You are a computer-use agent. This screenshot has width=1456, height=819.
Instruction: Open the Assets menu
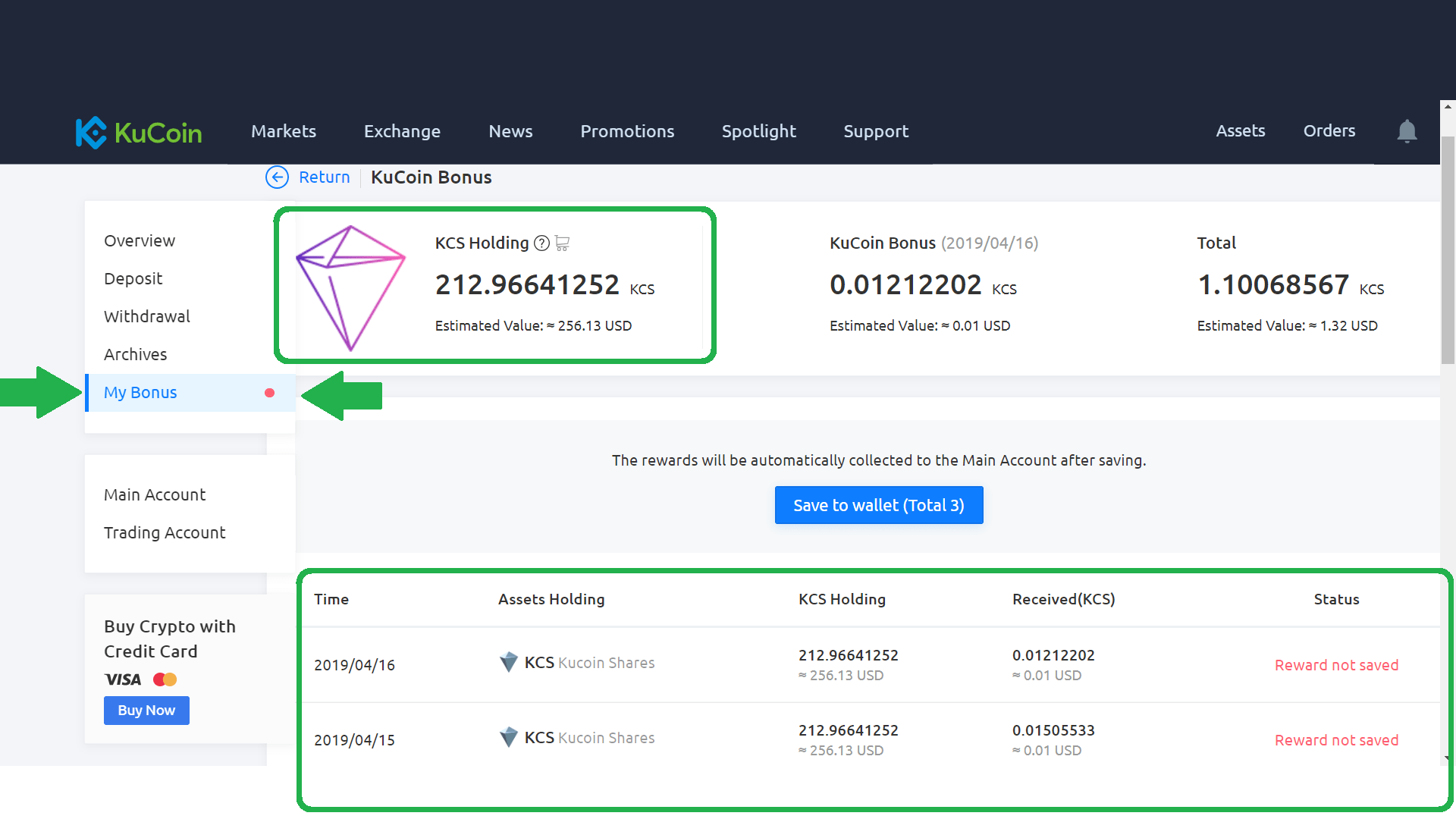(1241, 130)
